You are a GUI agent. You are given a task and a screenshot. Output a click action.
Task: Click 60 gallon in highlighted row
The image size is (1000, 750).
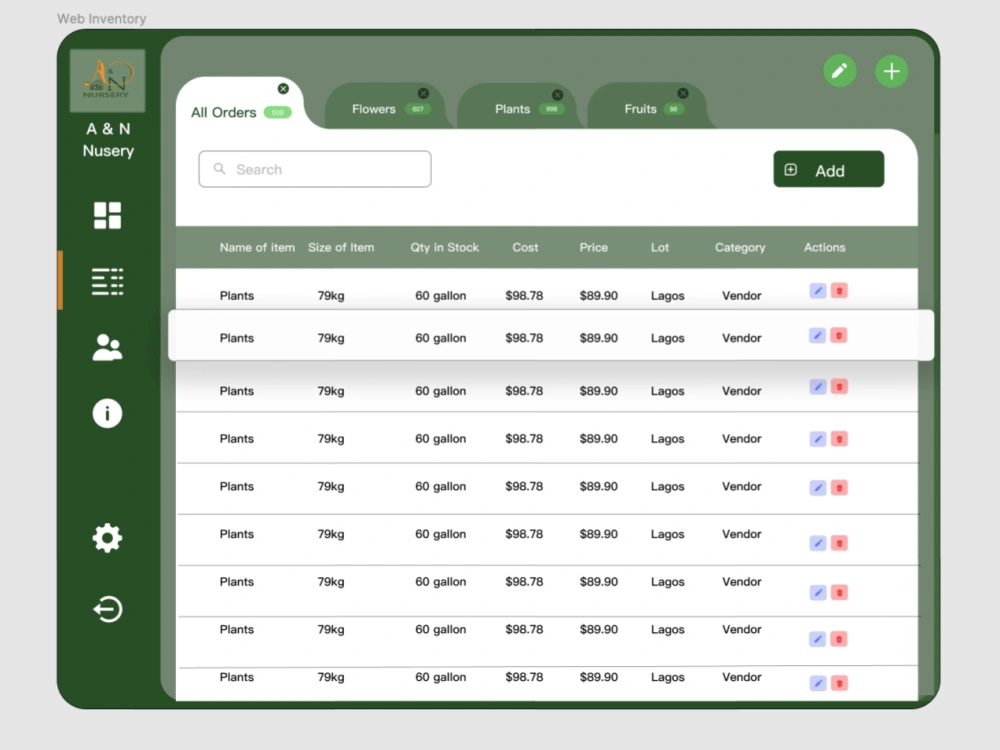click(441, 338)
